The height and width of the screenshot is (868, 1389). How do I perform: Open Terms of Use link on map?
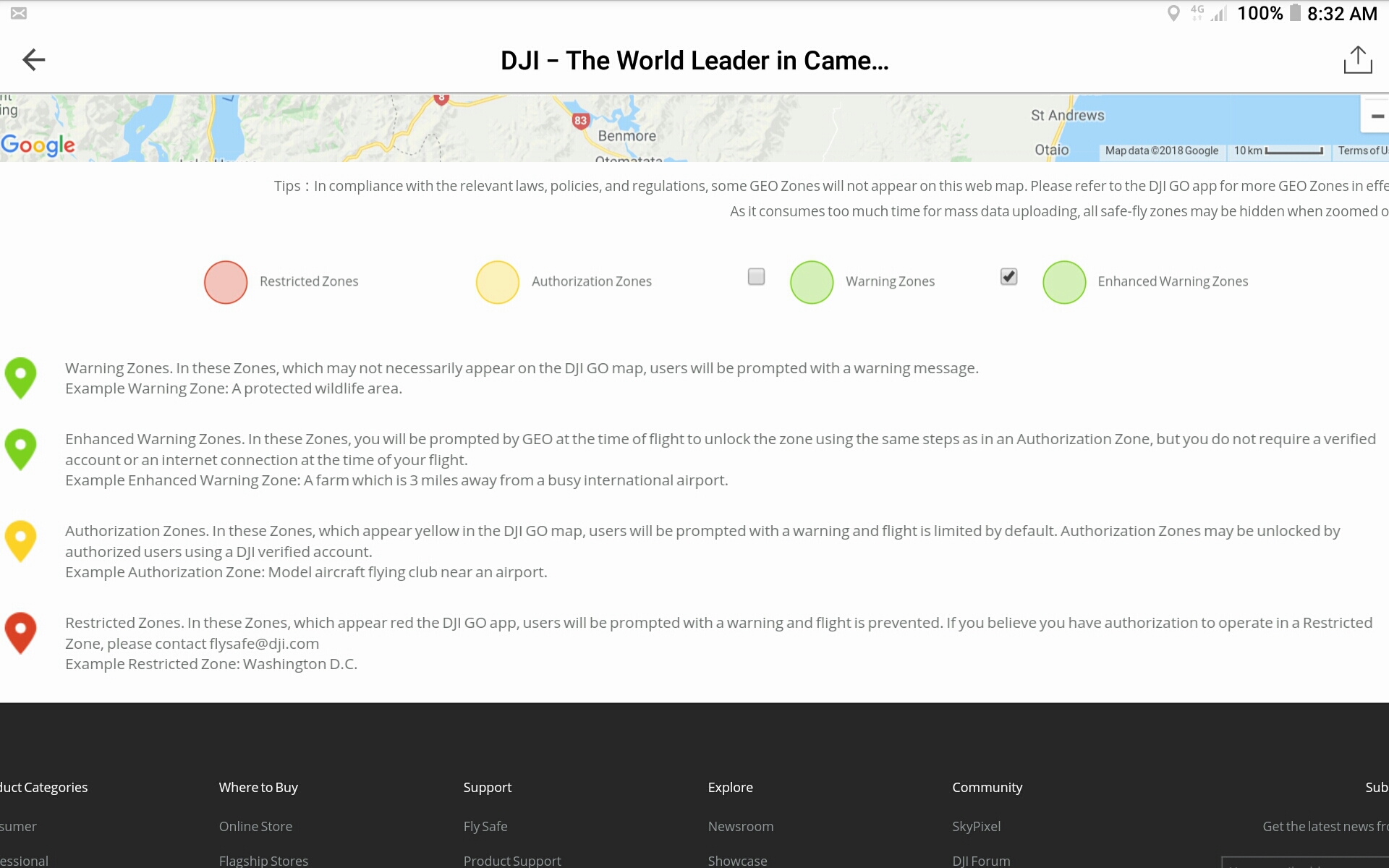[x=1362, y=150]
